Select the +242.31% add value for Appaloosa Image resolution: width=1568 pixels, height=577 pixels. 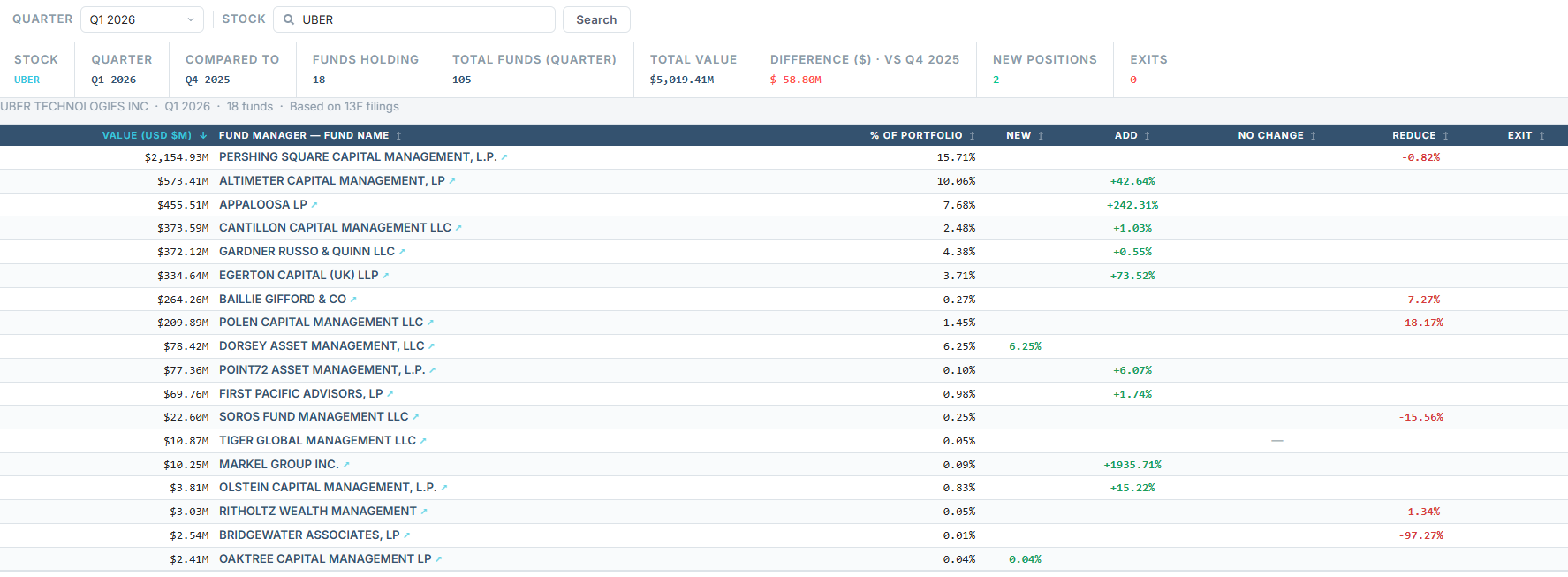[x=1132, y=205]
